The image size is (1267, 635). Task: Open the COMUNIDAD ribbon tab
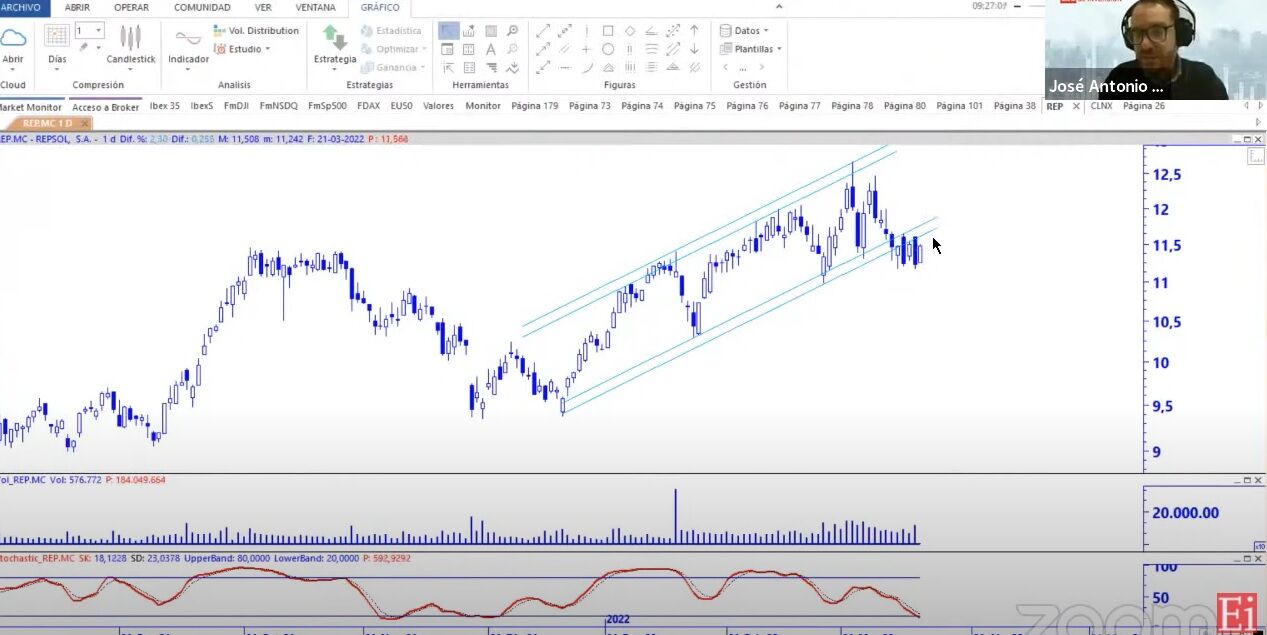pos(202,7)
